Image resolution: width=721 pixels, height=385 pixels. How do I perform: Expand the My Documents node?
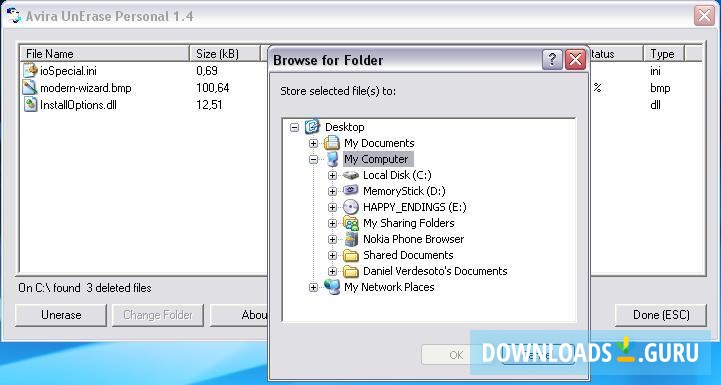coord(313,144)
